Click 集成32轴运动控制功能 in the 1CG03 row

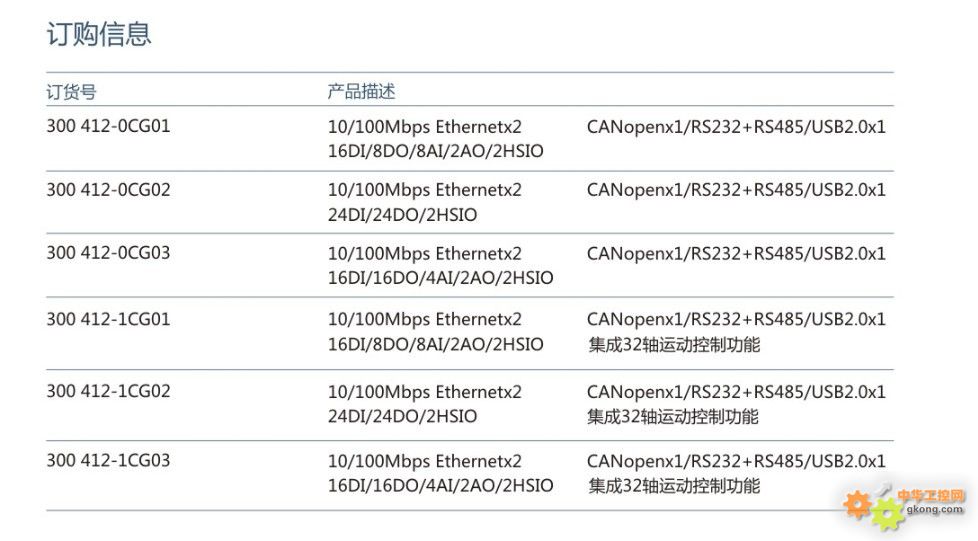click(x=674, y=485)
